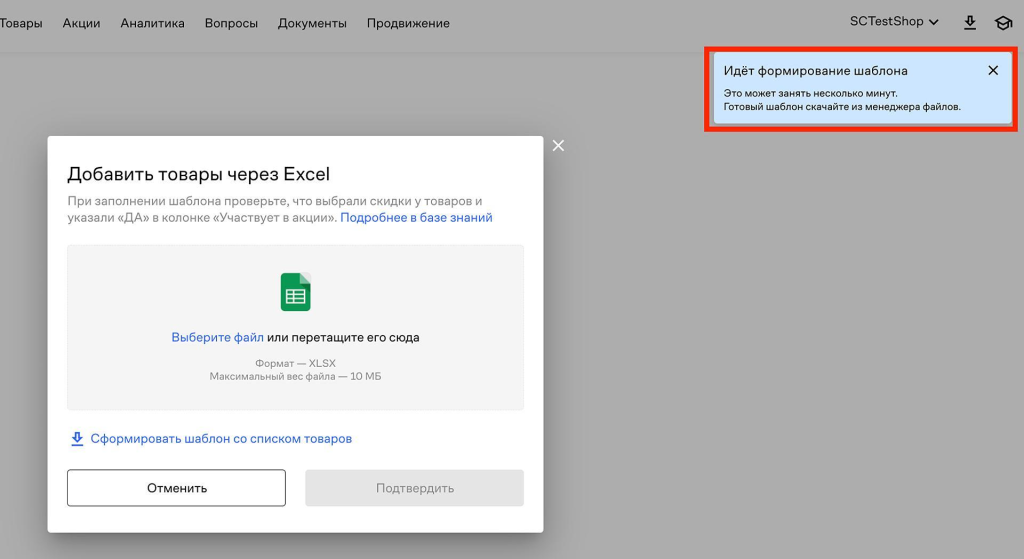Open 'Подробнее в базе знаний' link
The width and height of the screenshot is (1024, 559).
click(x=416, y=217)
